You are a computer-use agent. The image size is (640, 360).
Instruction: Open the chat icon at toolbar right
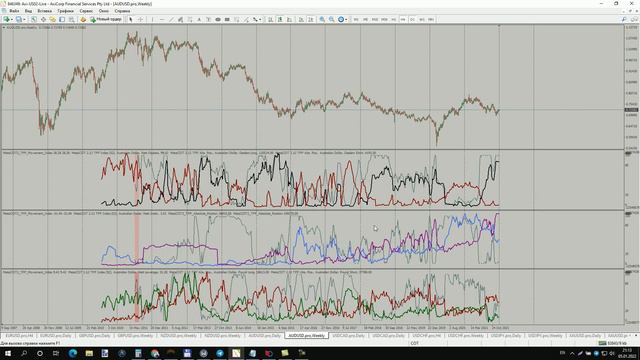click(634, 19)
